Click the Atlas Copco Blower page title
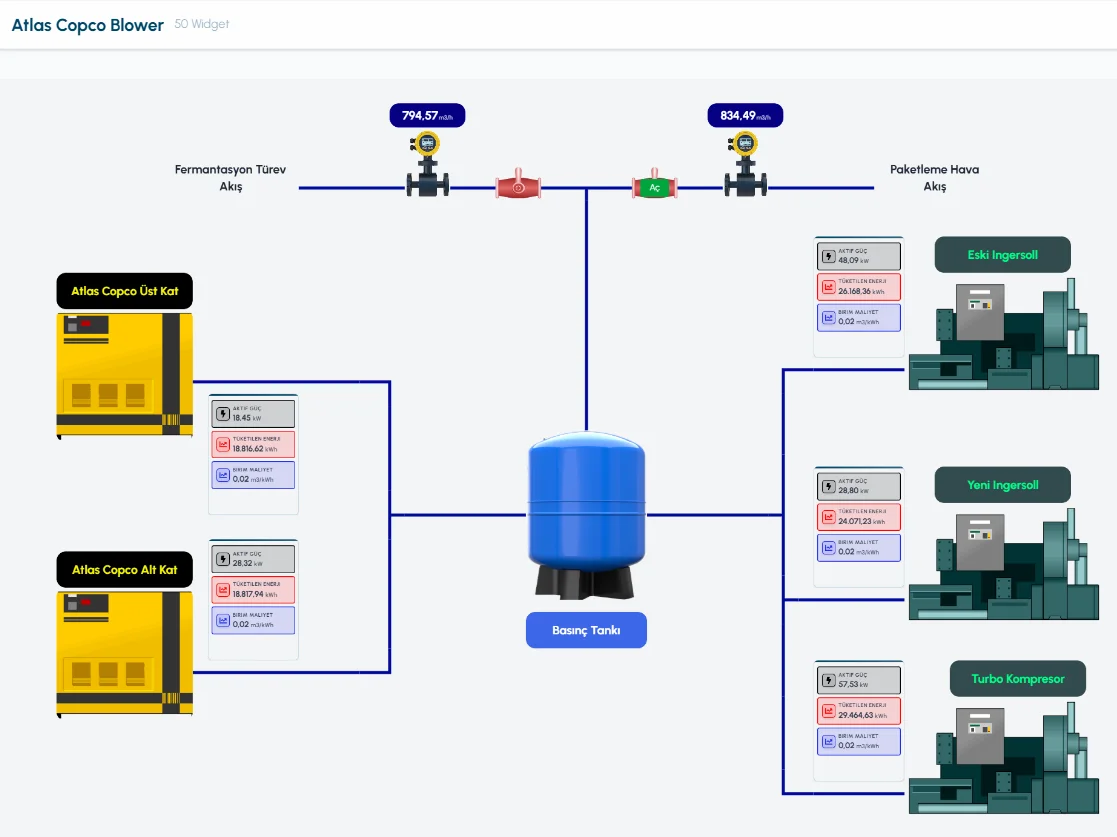The height and width of the screenshot is (837, 1117). pos(88,25)
